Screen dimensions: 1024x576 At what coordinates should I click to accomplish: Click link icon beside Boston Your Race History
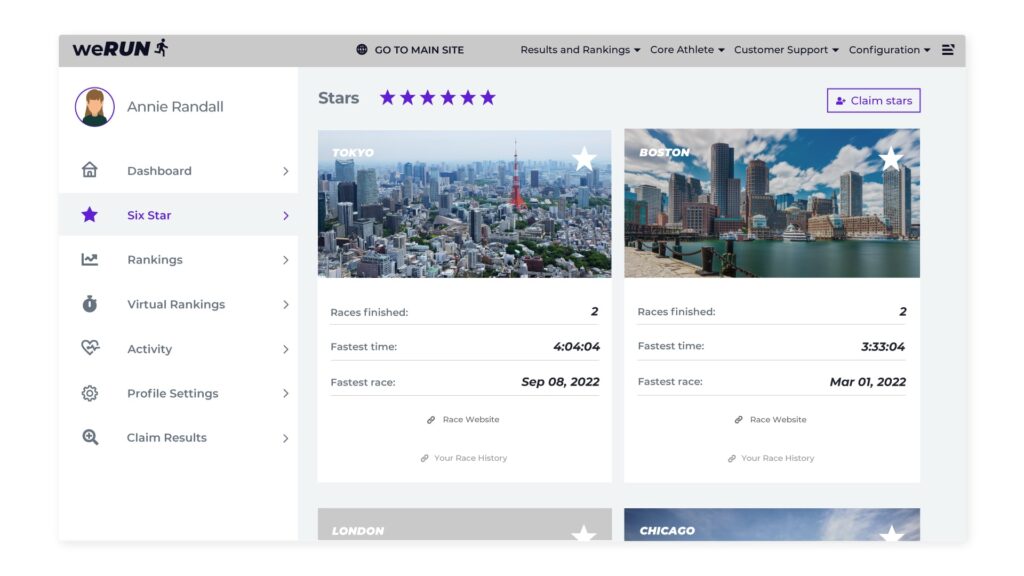point(732,458)
